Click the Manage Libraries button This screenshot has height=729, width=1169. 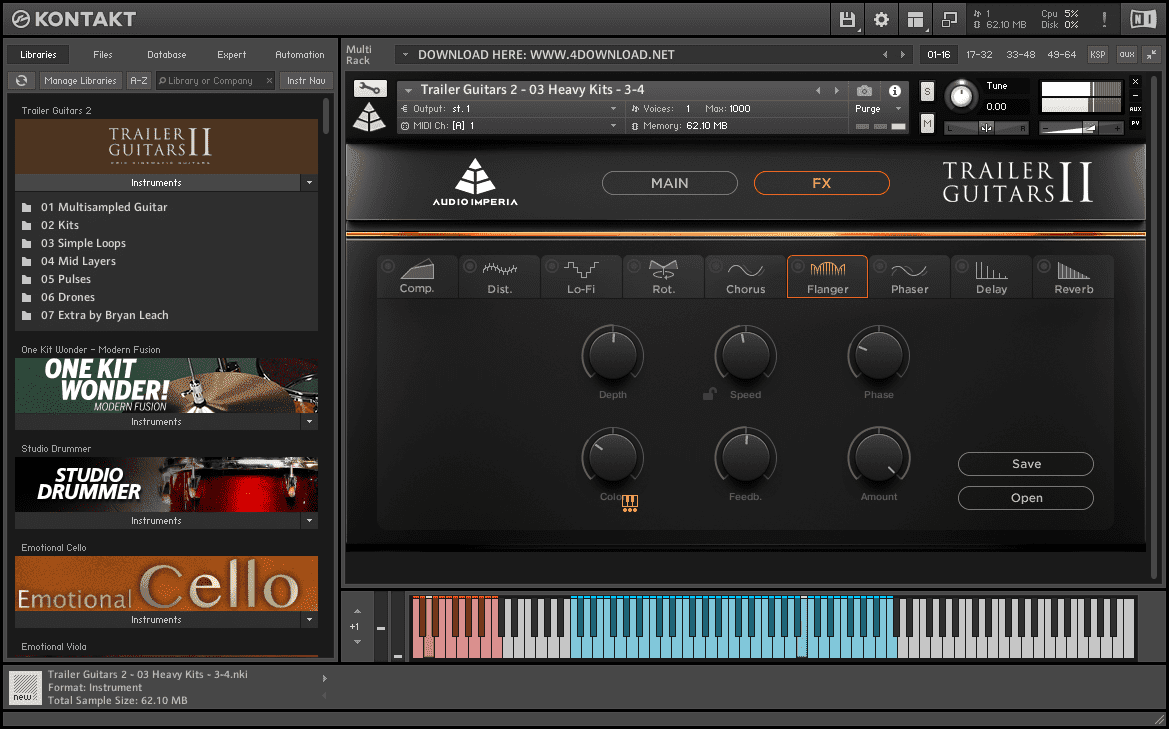(x=80, y=80)
